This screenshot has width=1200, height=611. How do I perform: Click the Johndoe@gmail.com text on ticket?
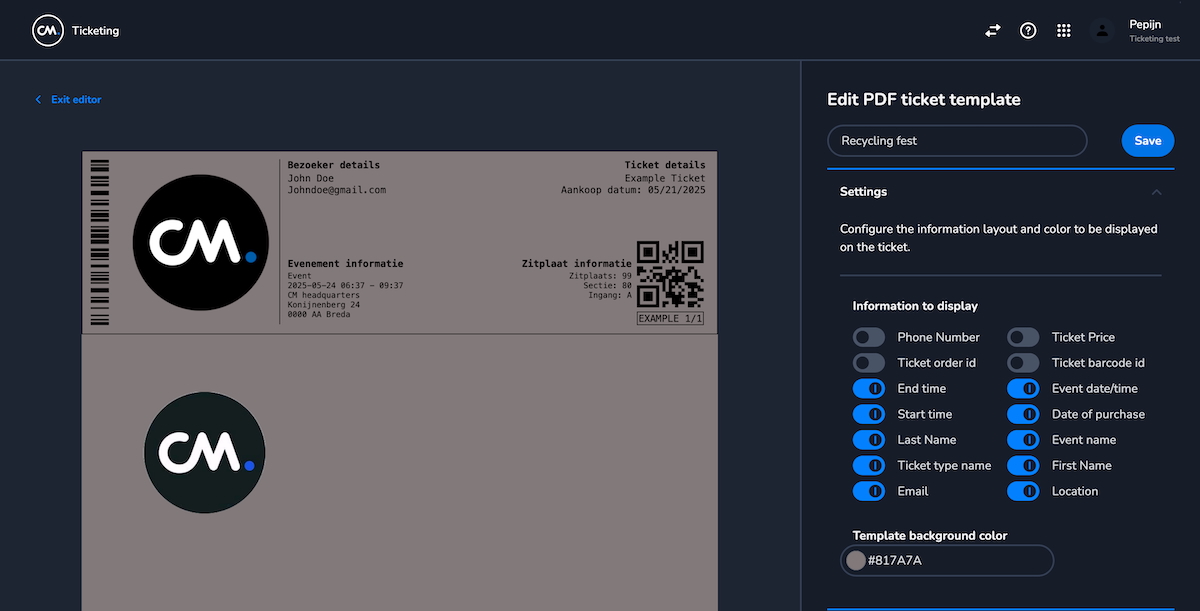337,190
